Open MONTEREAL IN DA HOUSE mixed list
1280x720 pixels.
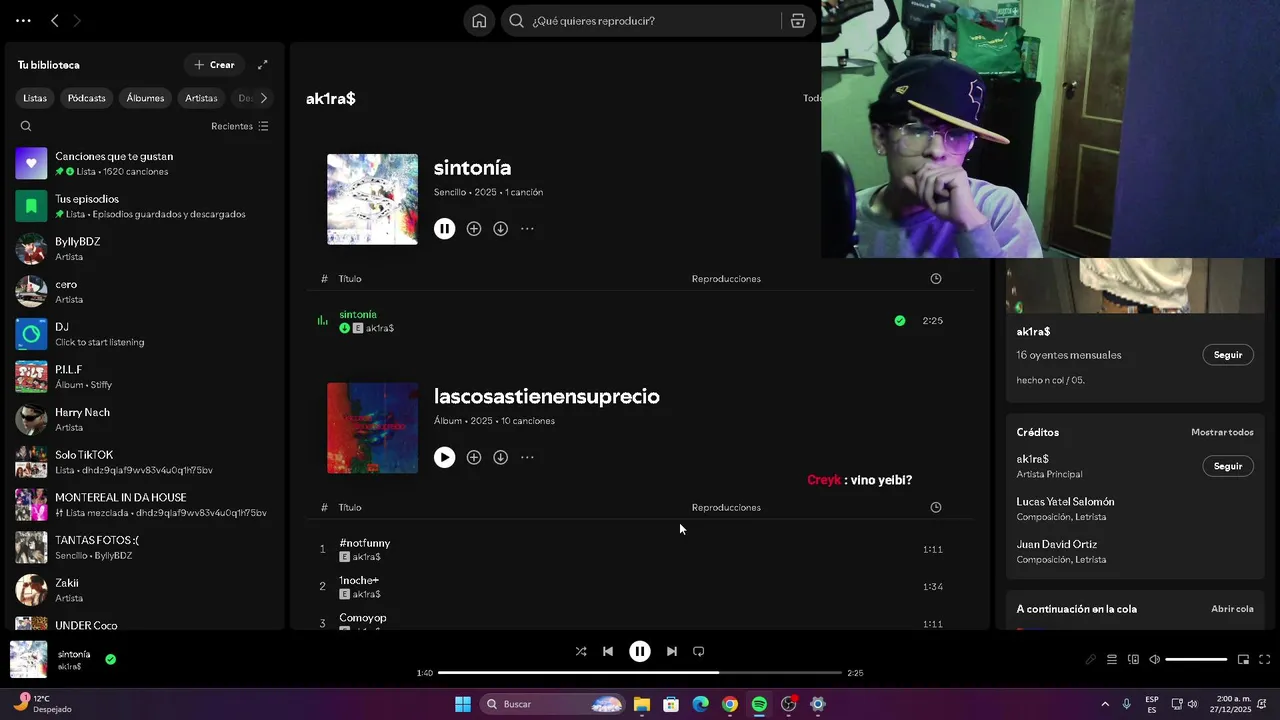click(x=144, y=505)
